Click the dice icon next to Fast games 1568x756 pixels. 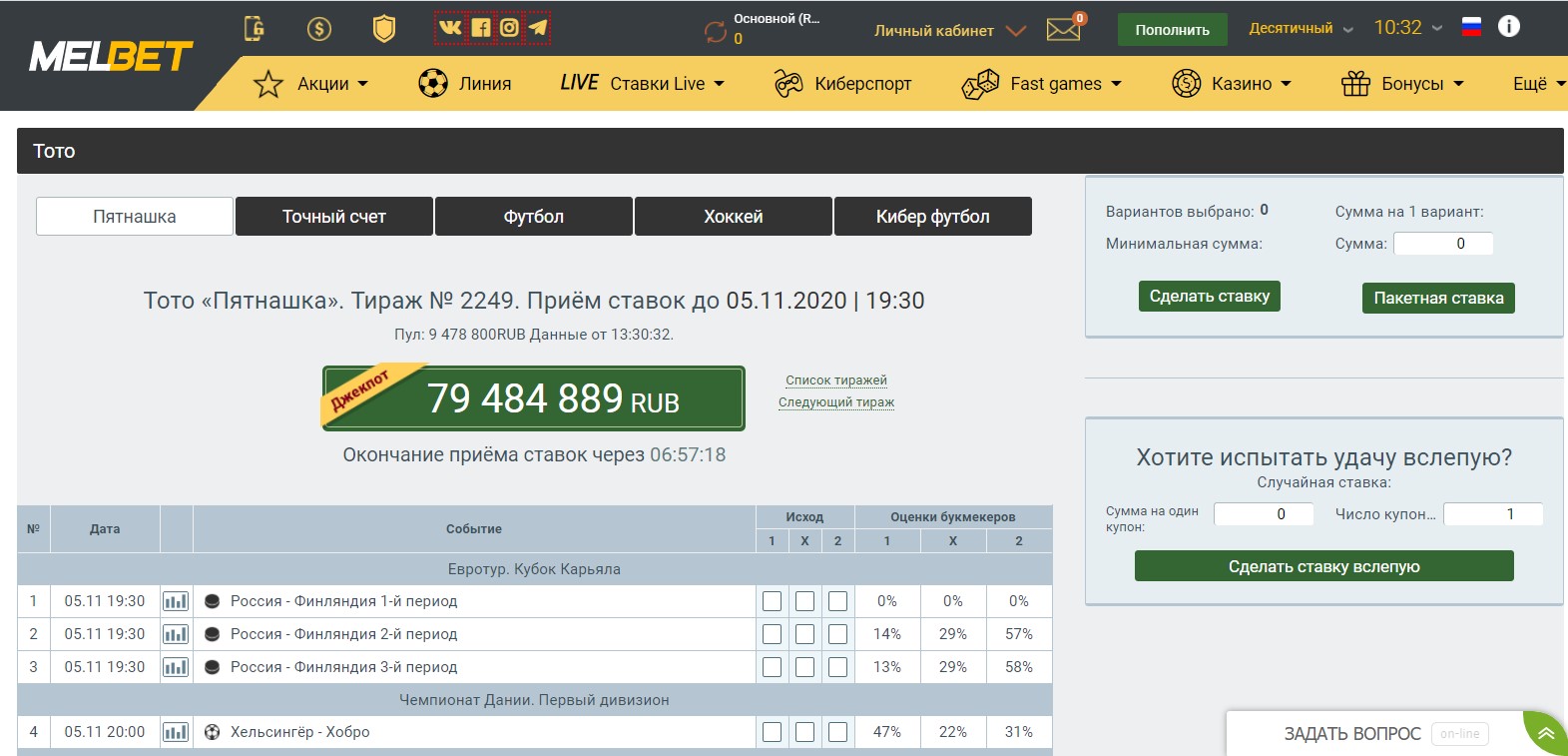tap(980, 84)
